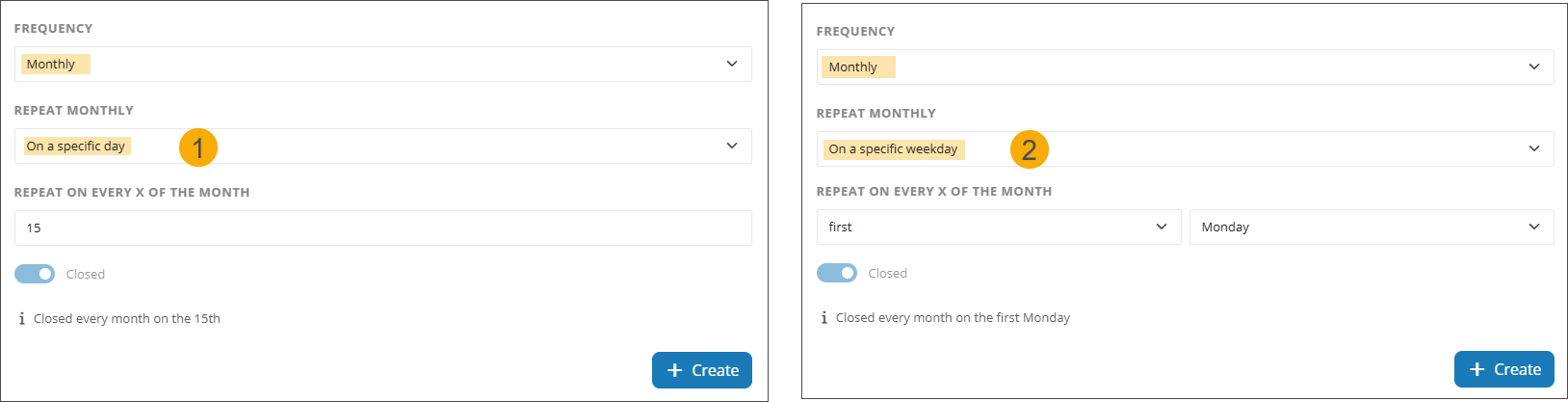Screen dimensions: 1568x402
Task: Click chevron arrow of left Frequency dropdown
Action: [732, 64]
